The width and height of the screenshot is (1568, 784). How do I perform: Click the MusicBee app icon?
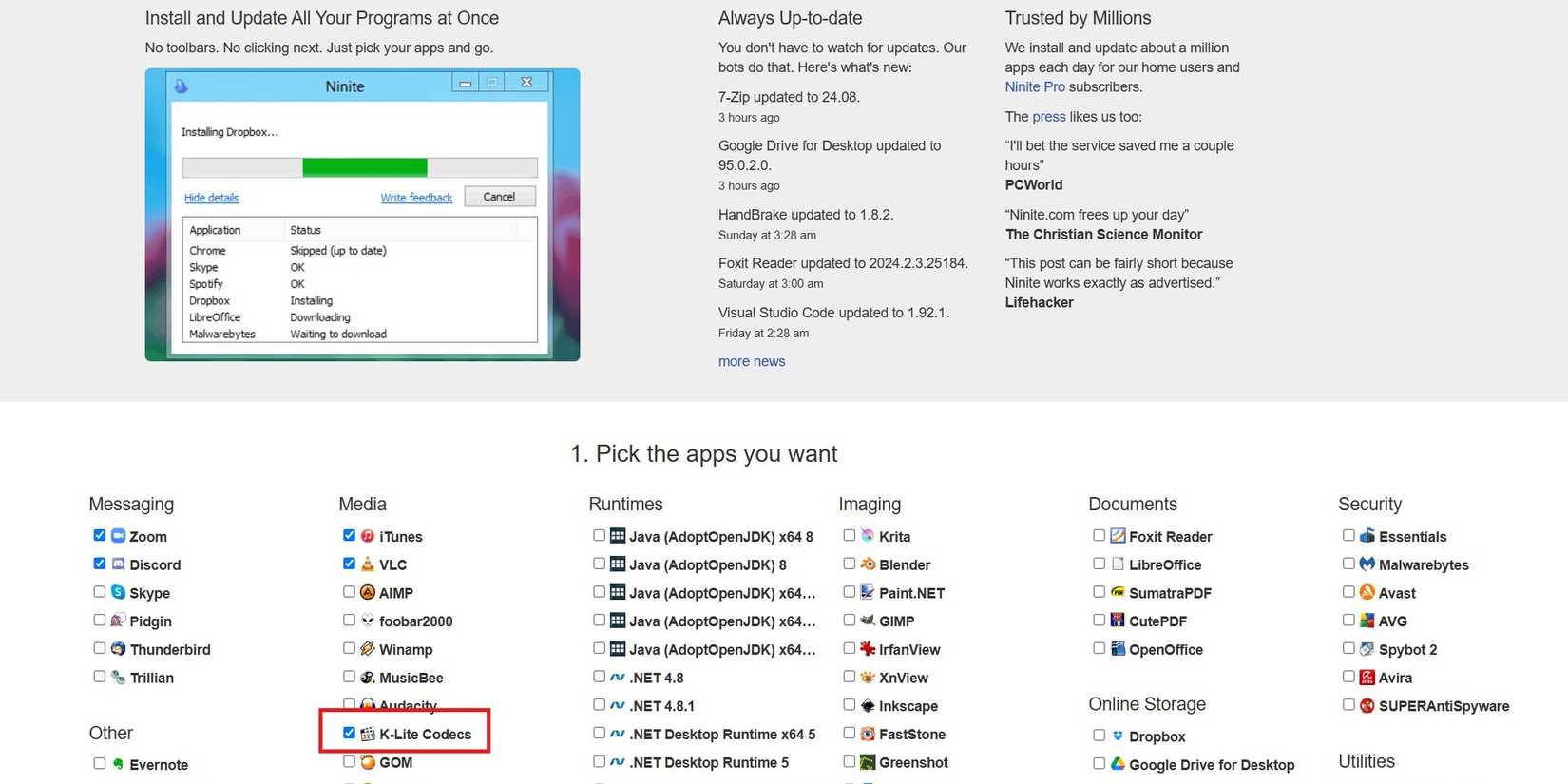(x=368, y=678)
